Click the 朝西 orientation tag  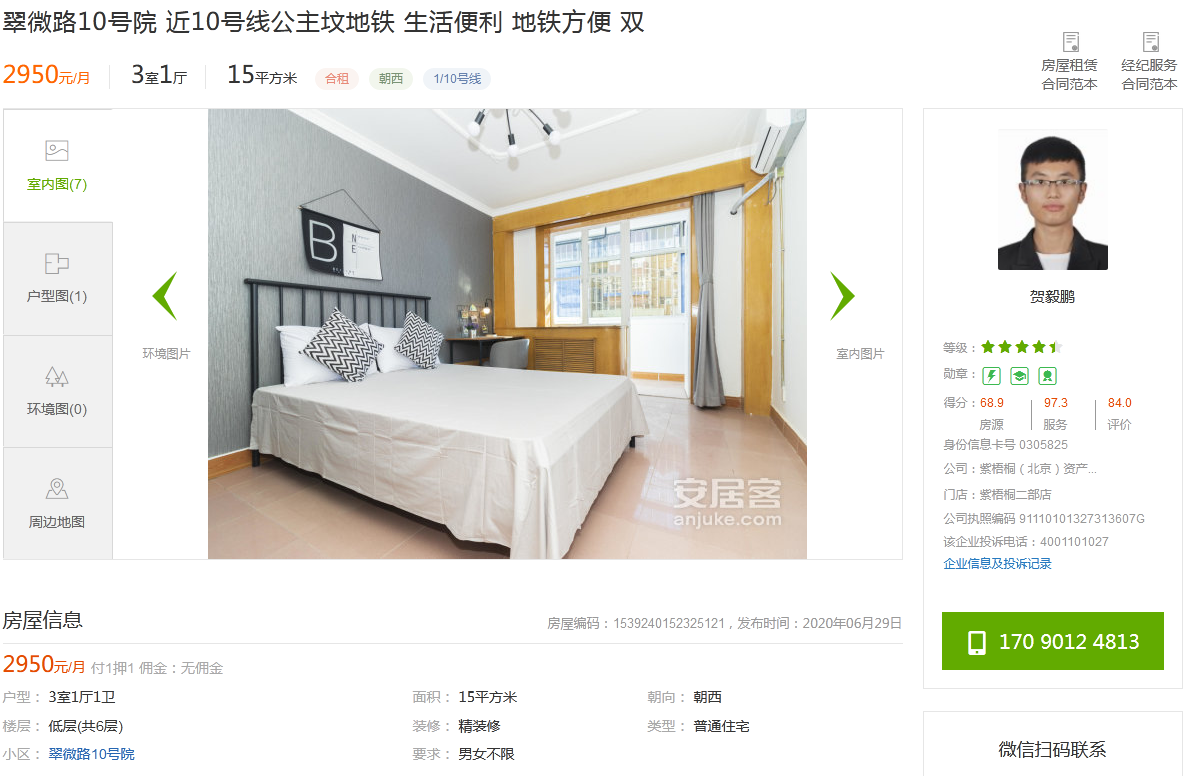click(391, 78)
